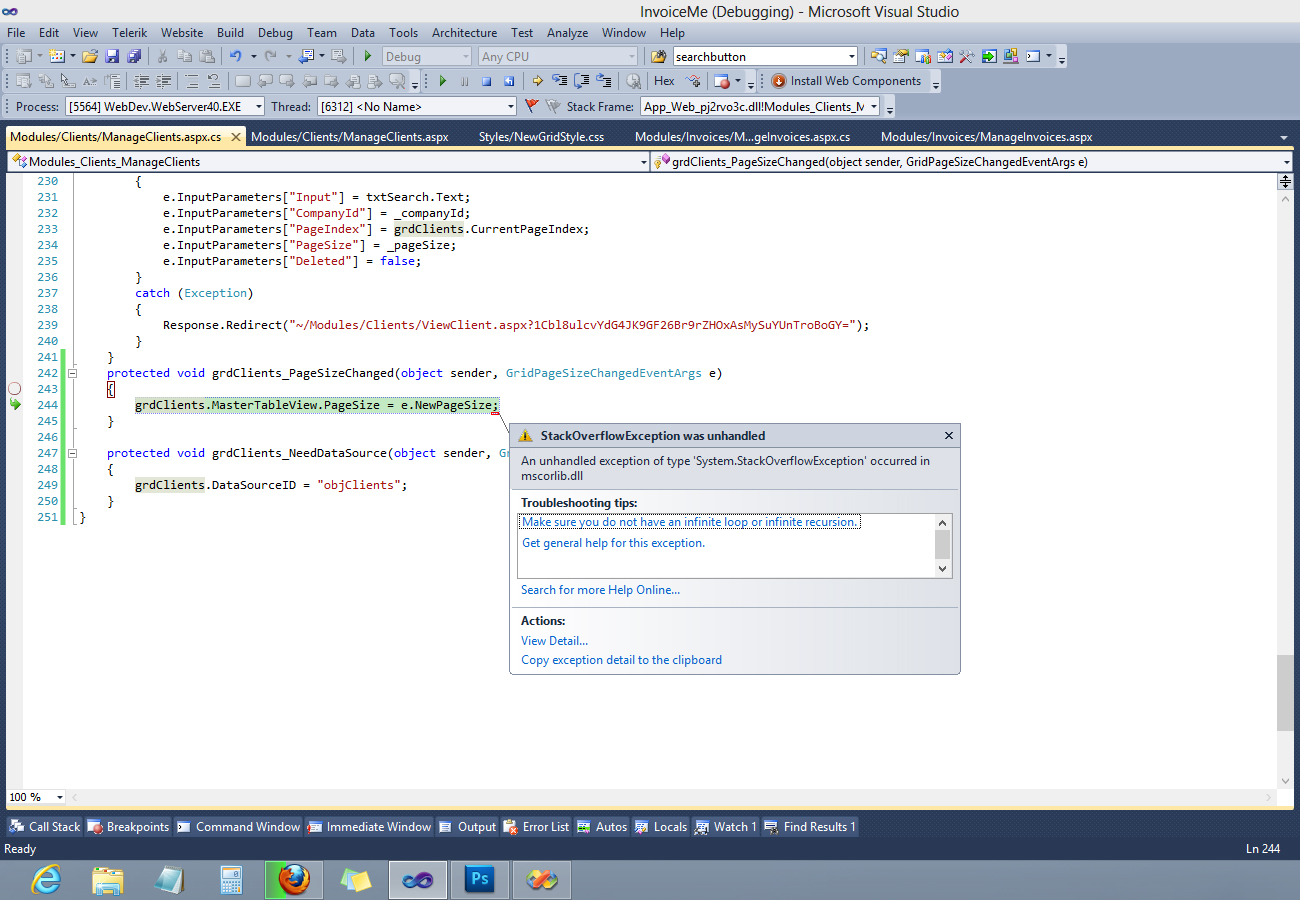Open the Stack Frame dropdown

[x=873, y=106]
